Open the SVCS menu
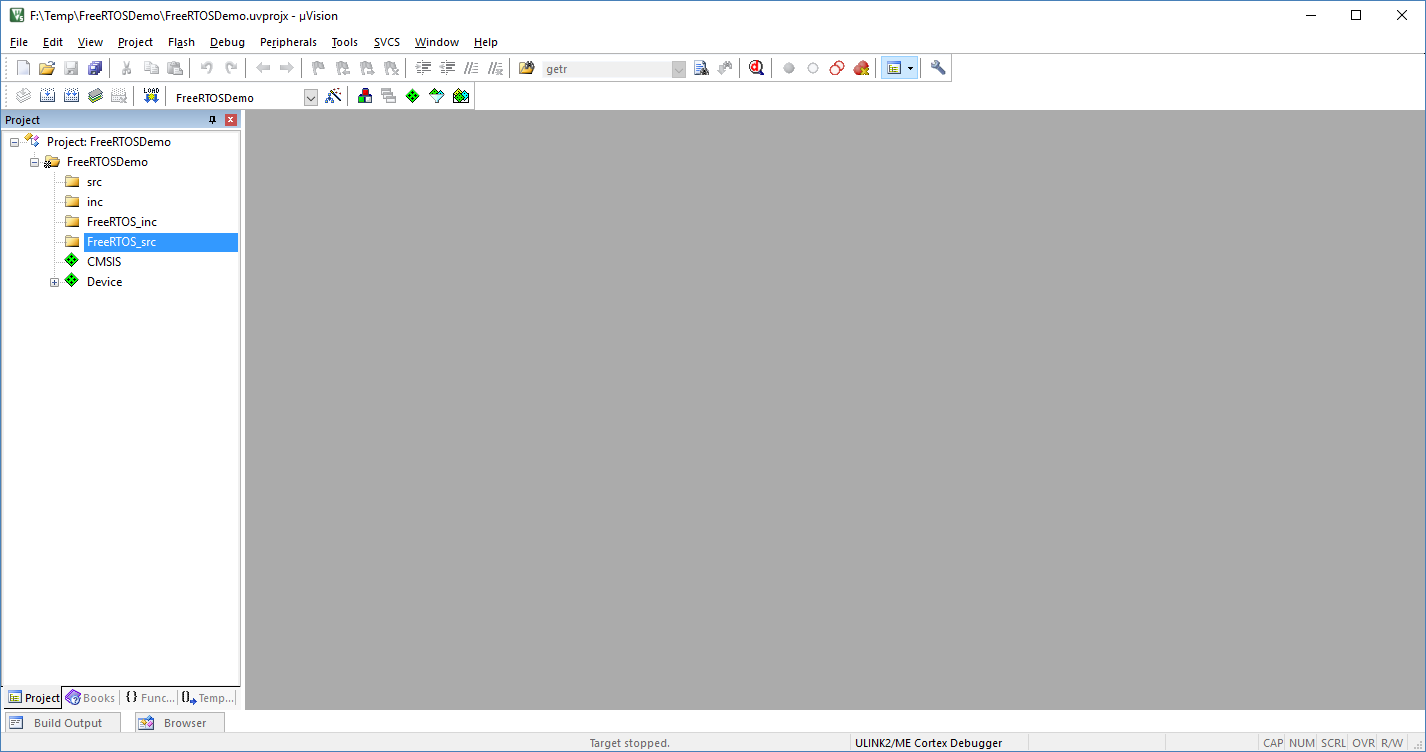 pos(387,42)
